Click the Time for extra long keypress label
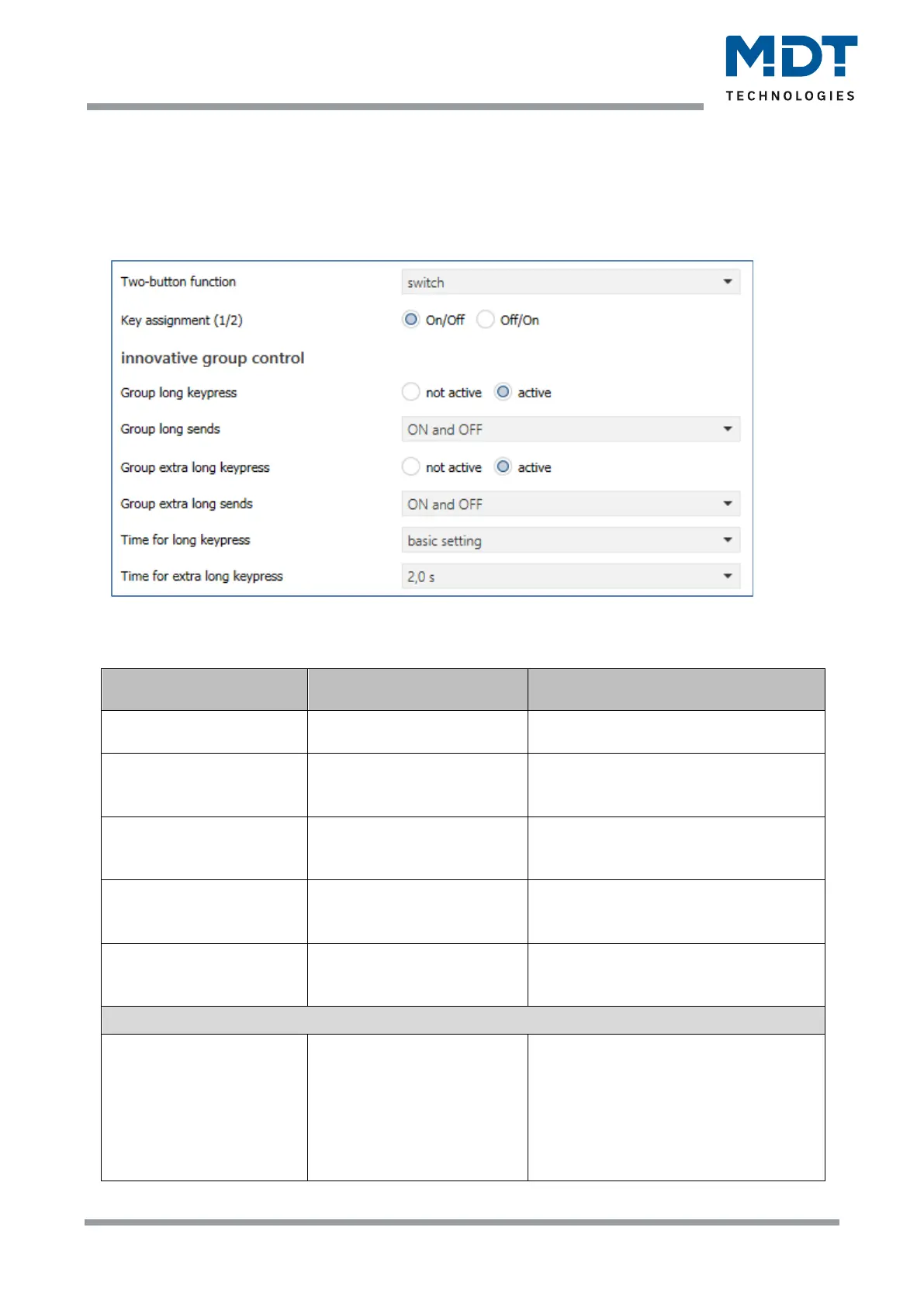This screenshot has height=1307, width=924. (x=202, y=576)
